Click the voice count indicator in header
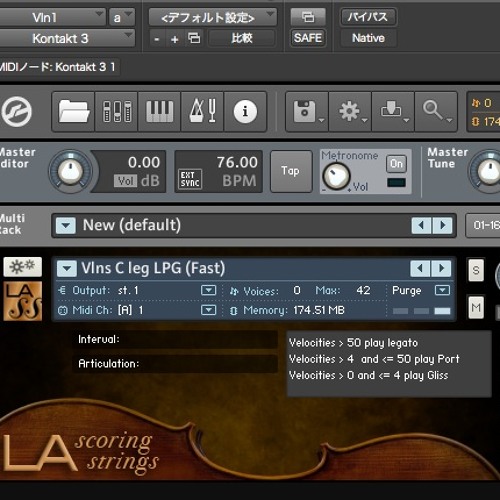The height and width of the screenshot is (500, 500). pyautogui.click(x=483, y=103)
